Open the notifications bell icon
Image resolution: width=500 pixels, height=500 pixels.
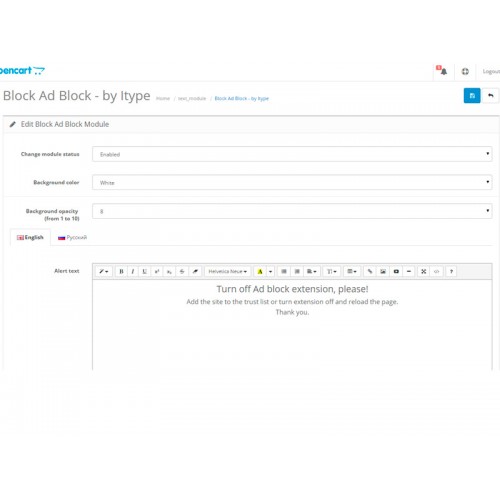[x=443, y=71]
